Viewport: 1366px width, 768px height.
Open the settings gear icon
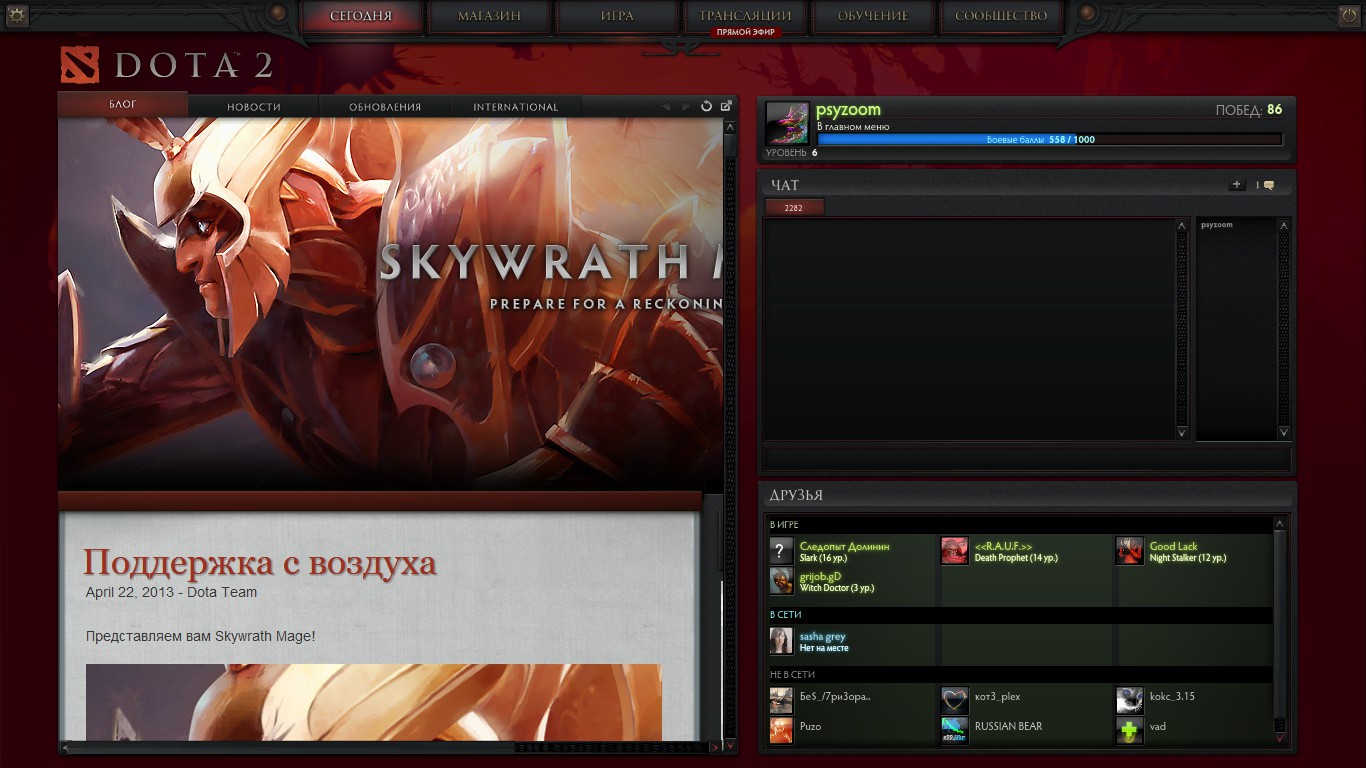[x=16, y=15]
